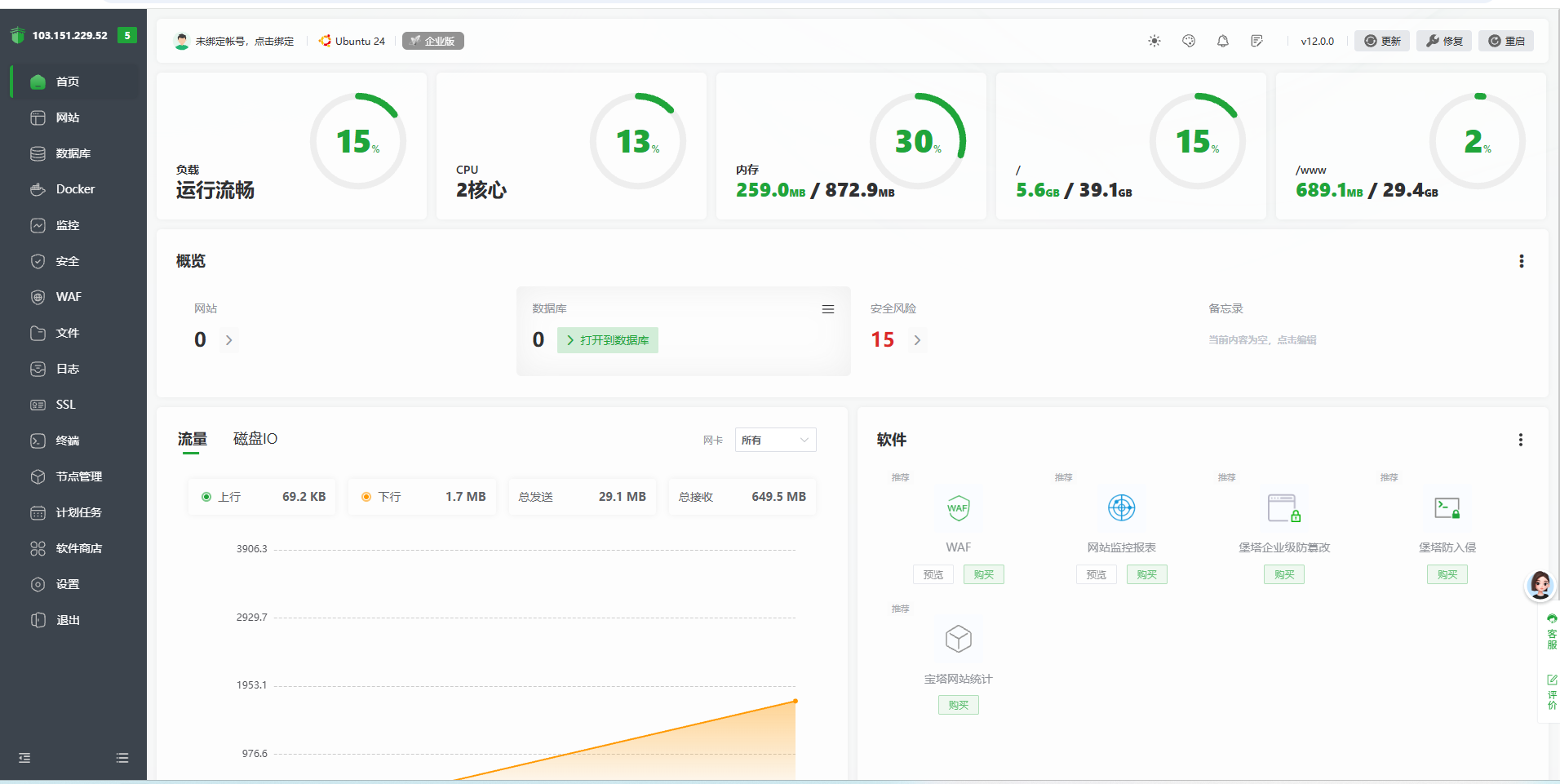The width and height of the screenshot is (1560, 784).
Task: Open the 网卡 所有 dropdown
Action: [x=776, y=440]
